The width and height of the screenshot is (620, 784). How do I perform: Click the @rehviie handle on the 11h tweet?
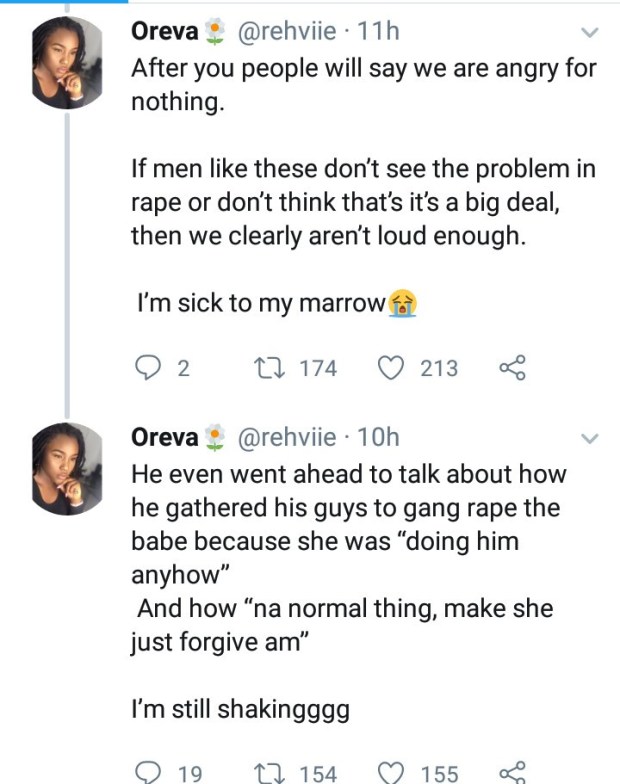[x=285, y=32]
